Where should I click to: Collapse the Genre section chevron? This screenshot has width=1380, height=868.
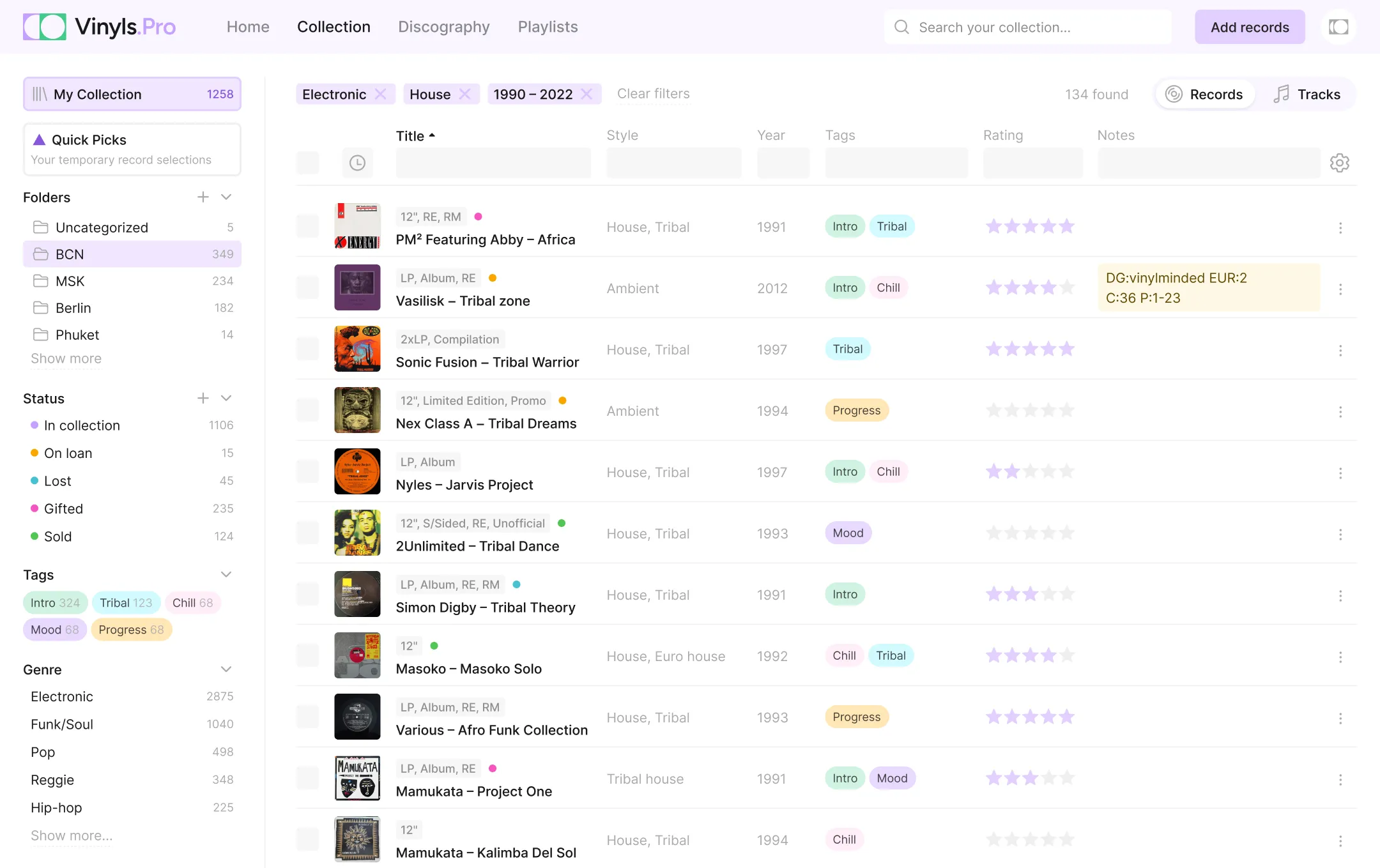(x=226, y=669)
